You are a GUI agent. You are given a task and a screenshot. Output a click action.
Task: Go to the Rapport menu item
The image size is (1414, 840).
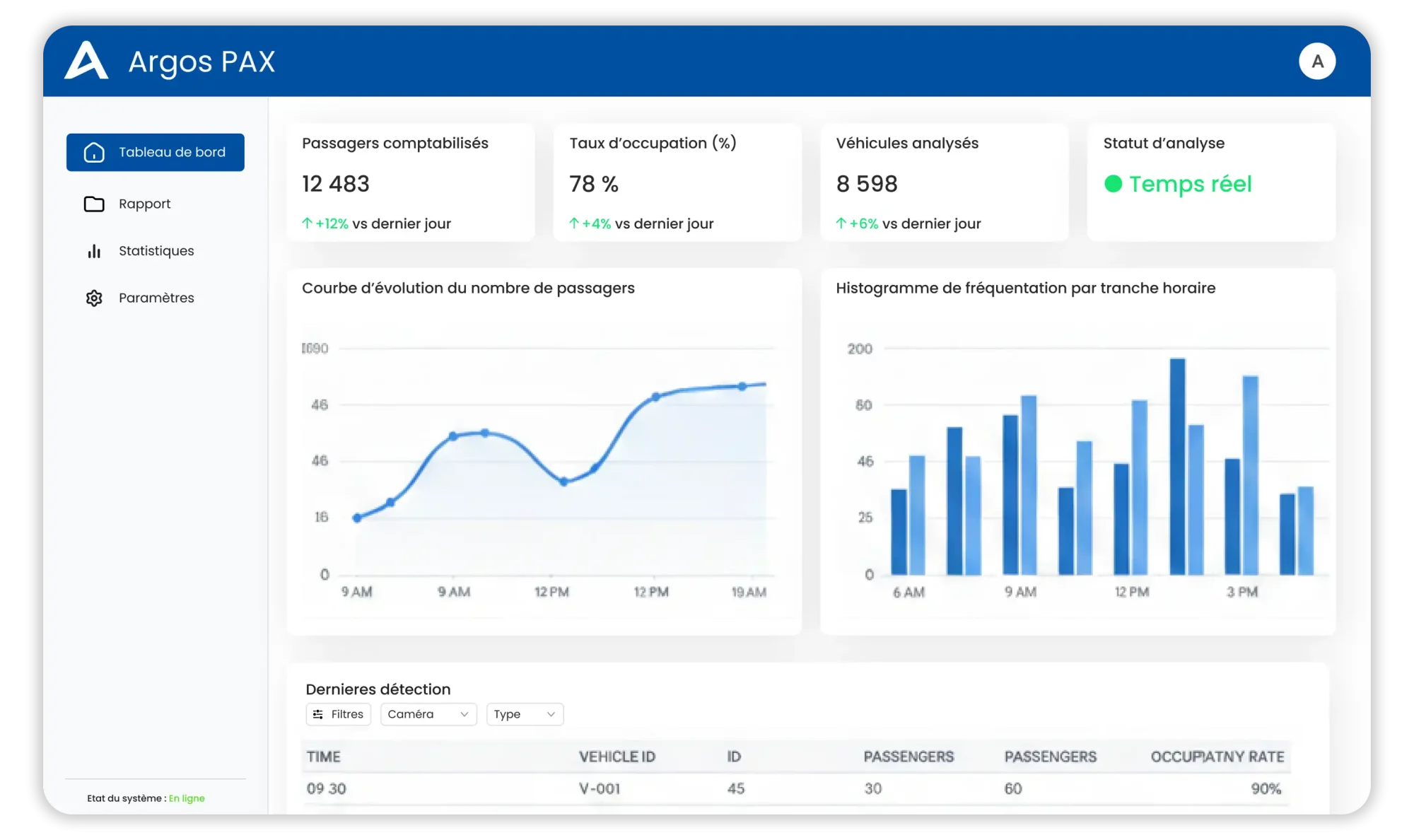click(x=144, y=204)
